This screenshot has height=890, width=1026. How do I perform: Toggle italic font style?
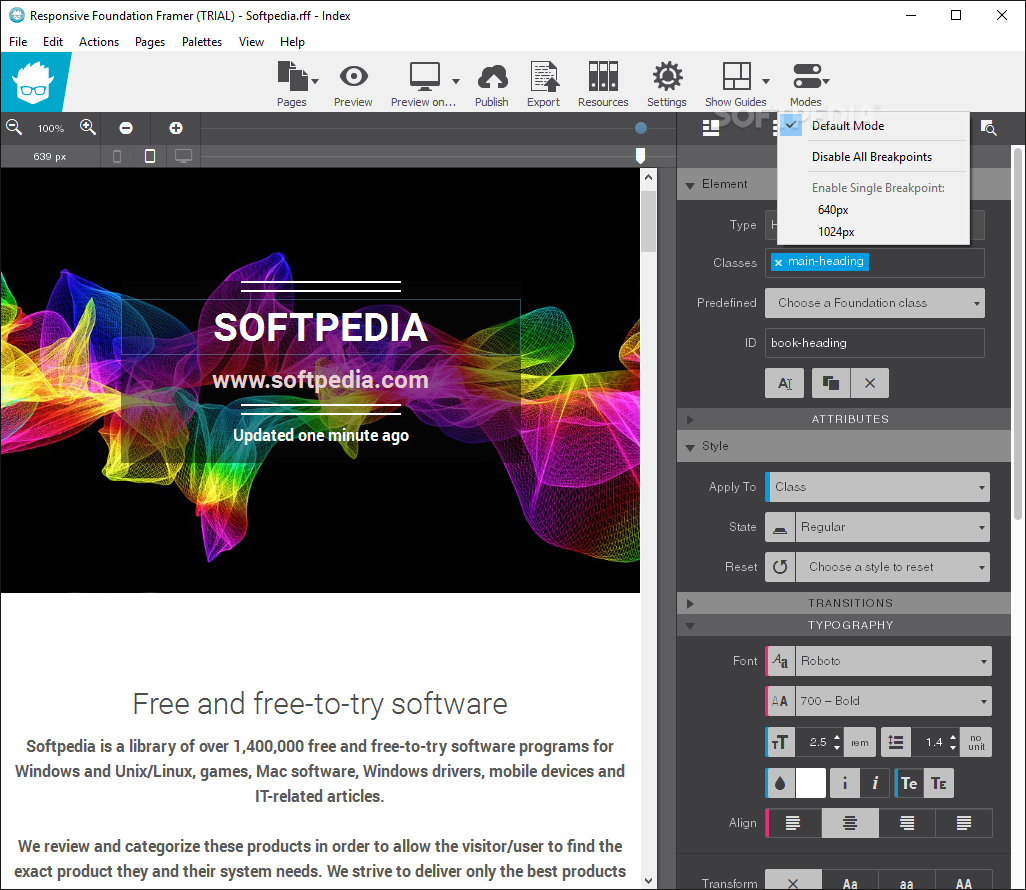(875, 783)
